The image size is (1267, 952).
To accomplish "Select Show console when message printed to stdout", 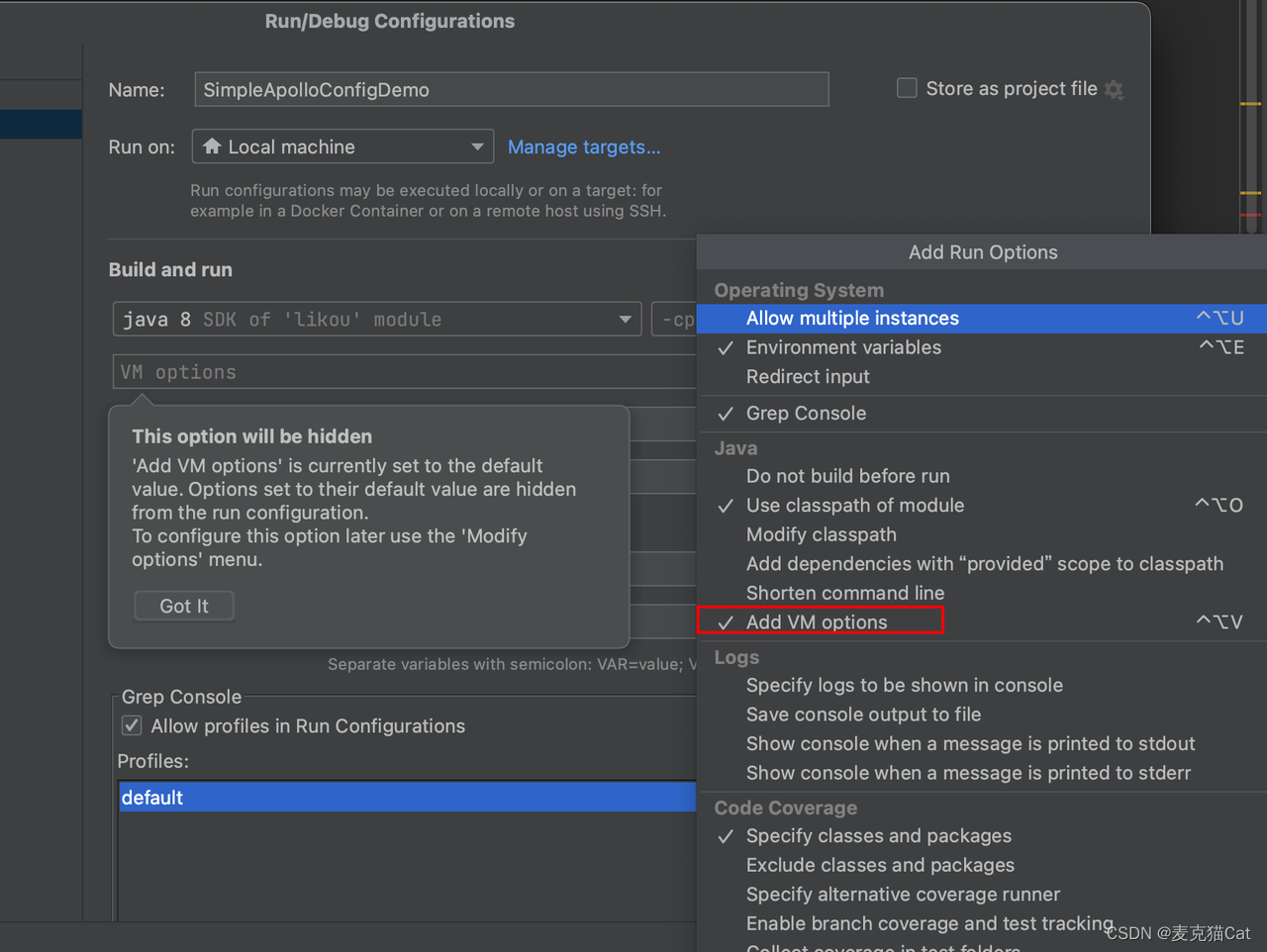I will pos(982,743).
